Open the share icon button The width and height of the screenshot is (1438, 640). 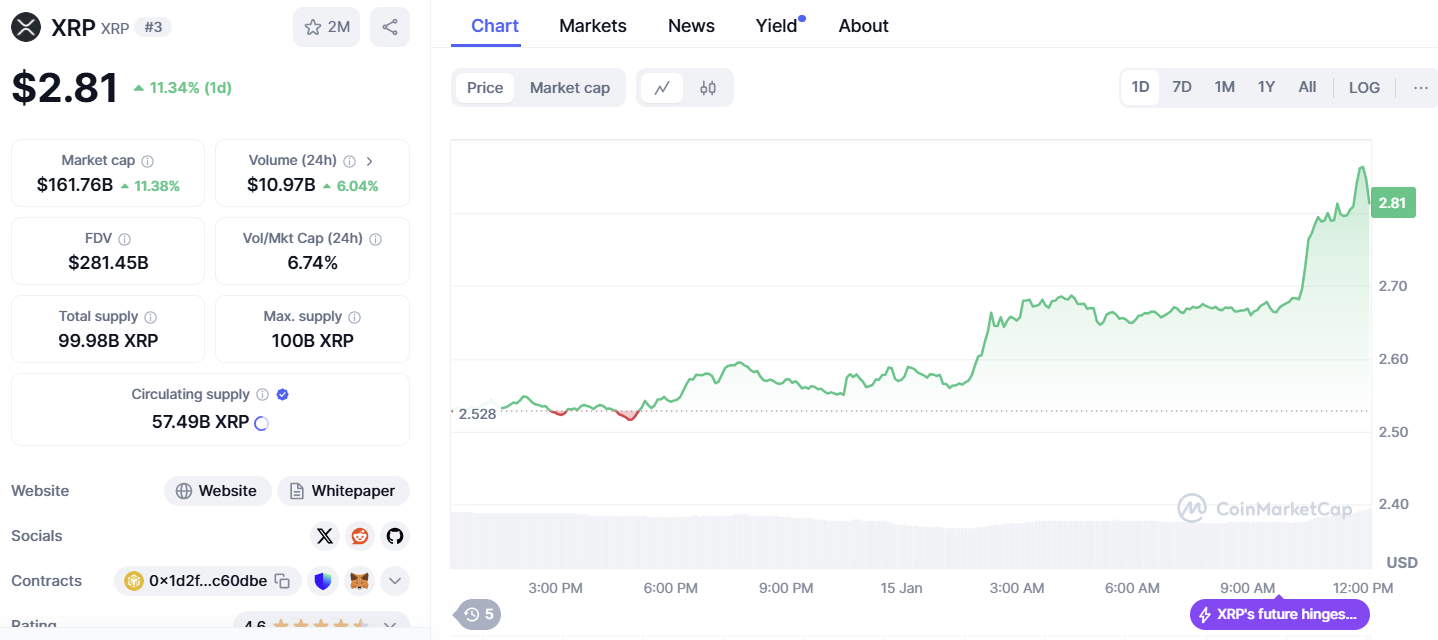click(x=390, y=27)
